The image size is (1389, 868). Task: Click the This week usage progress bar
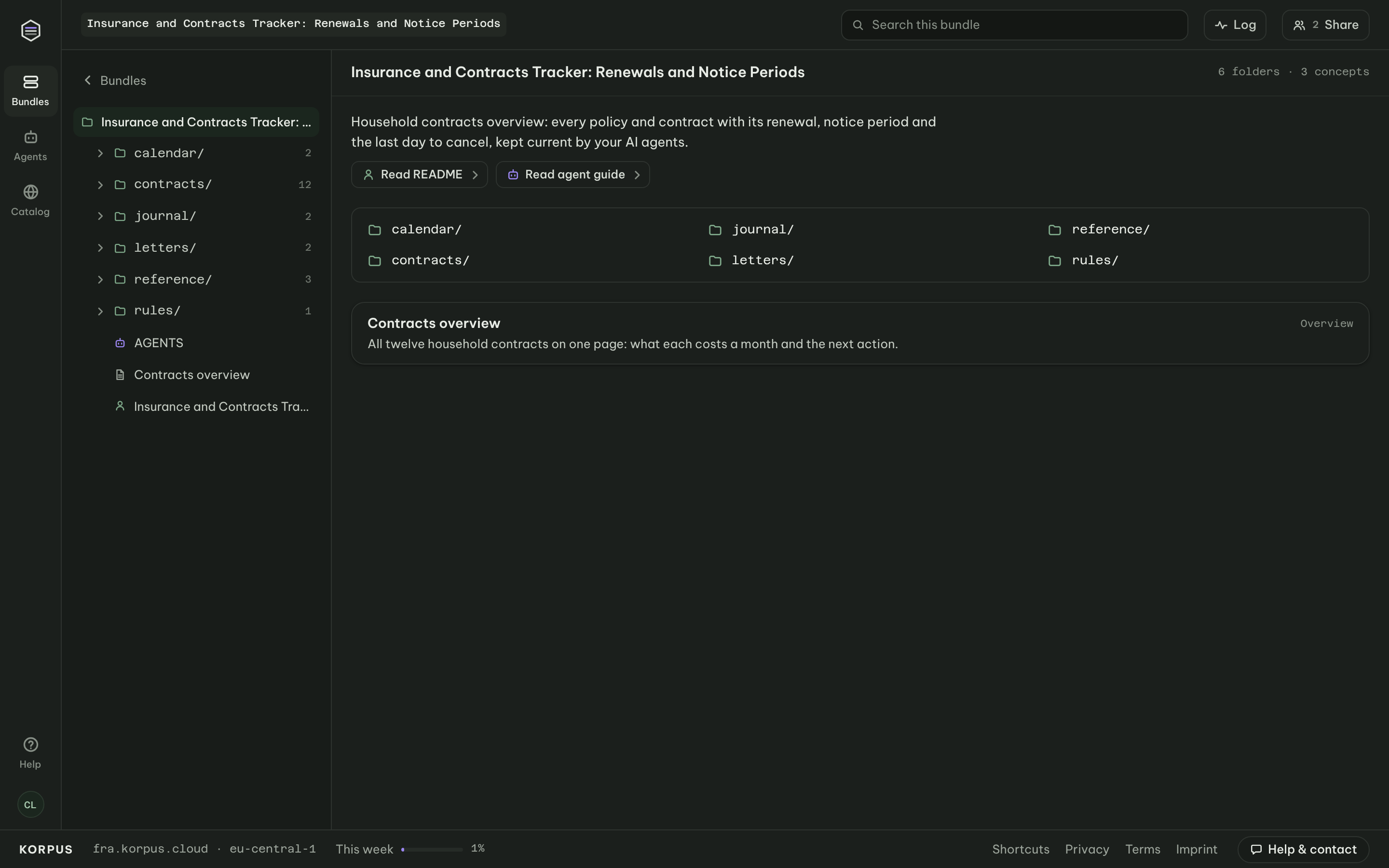tap(432, 849)
